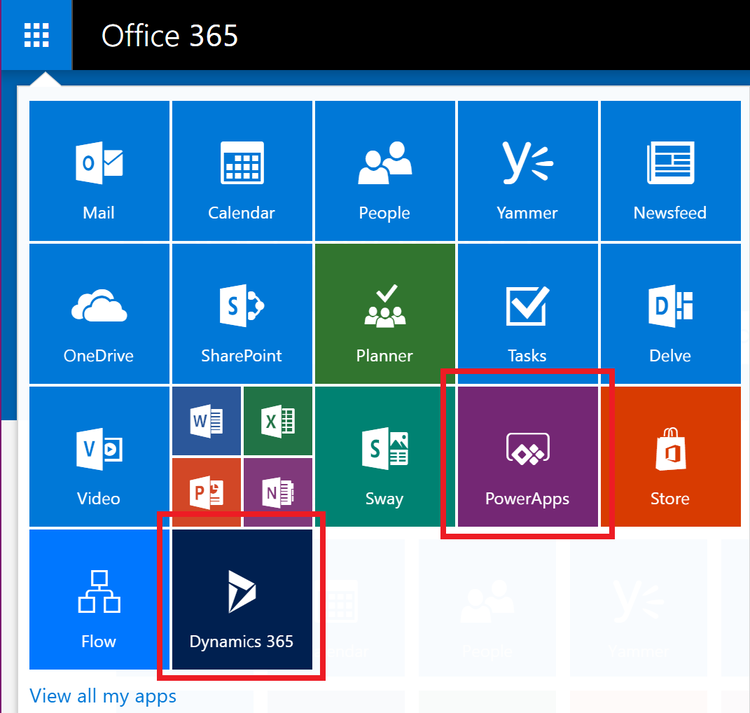Open the orange Store tile
The width and height of the screenshot is (750, 713).
tap(671, 457)
